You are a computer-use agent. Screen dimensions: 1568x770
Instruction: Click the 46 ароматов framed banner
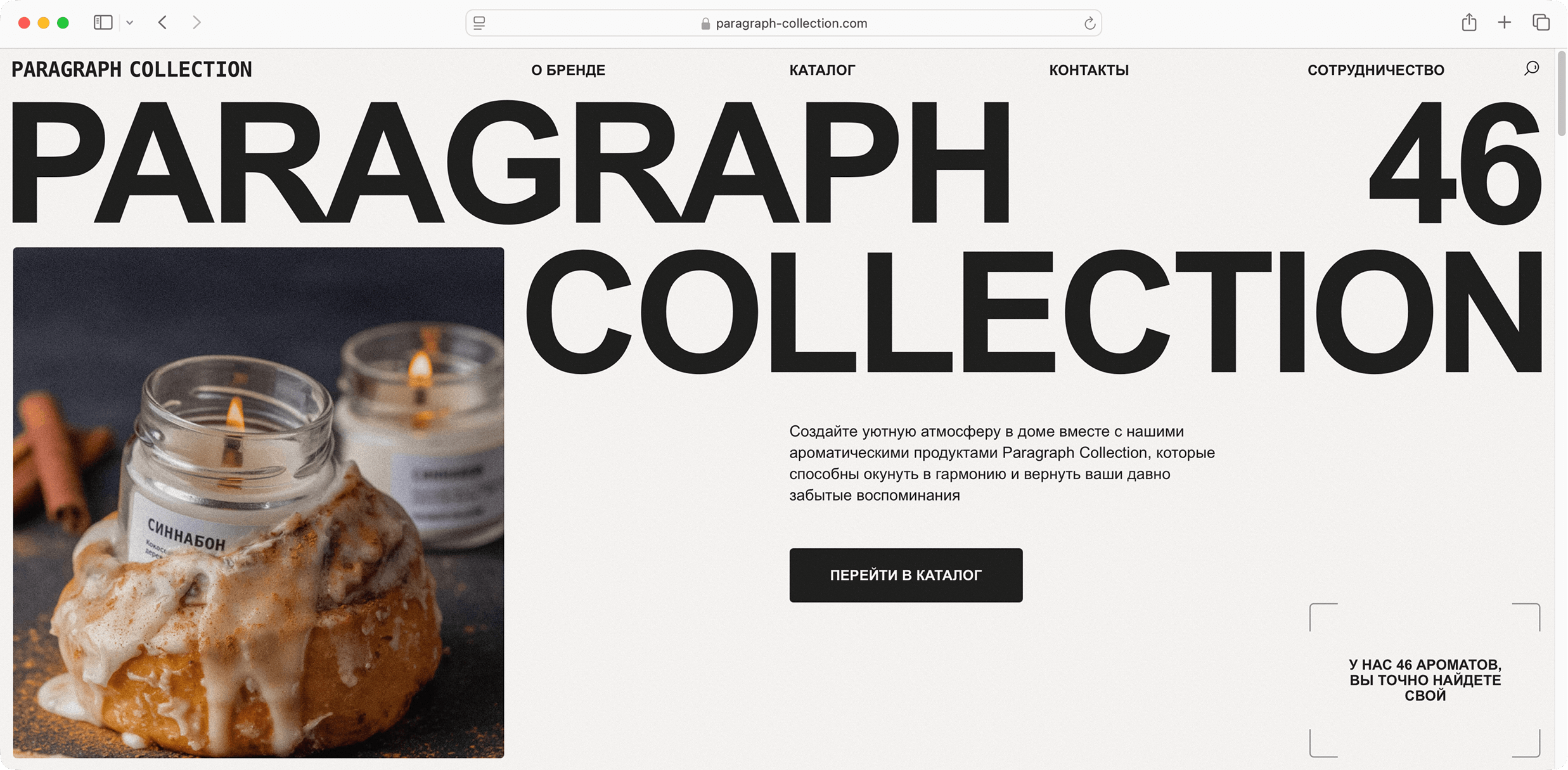[x=1425, y=680]
